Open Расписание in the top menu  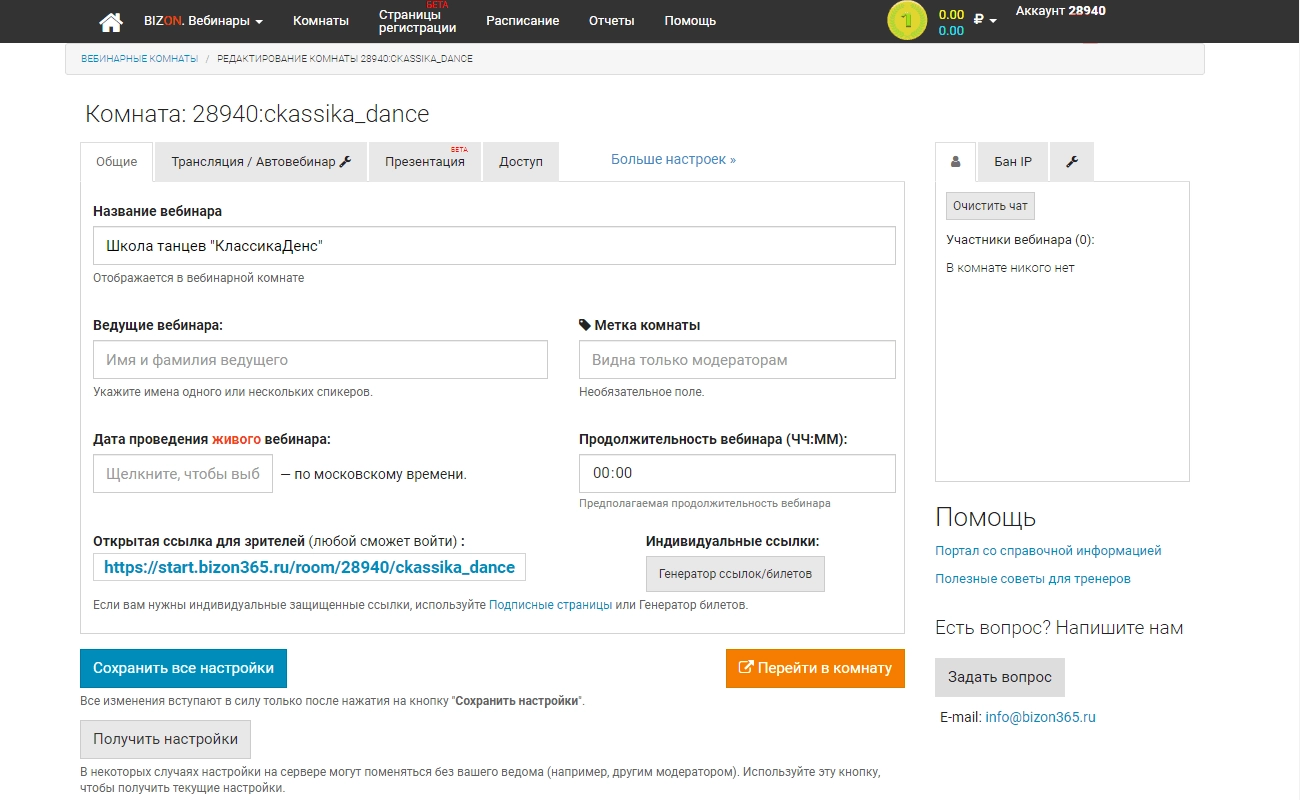click(x=522, y=21)
